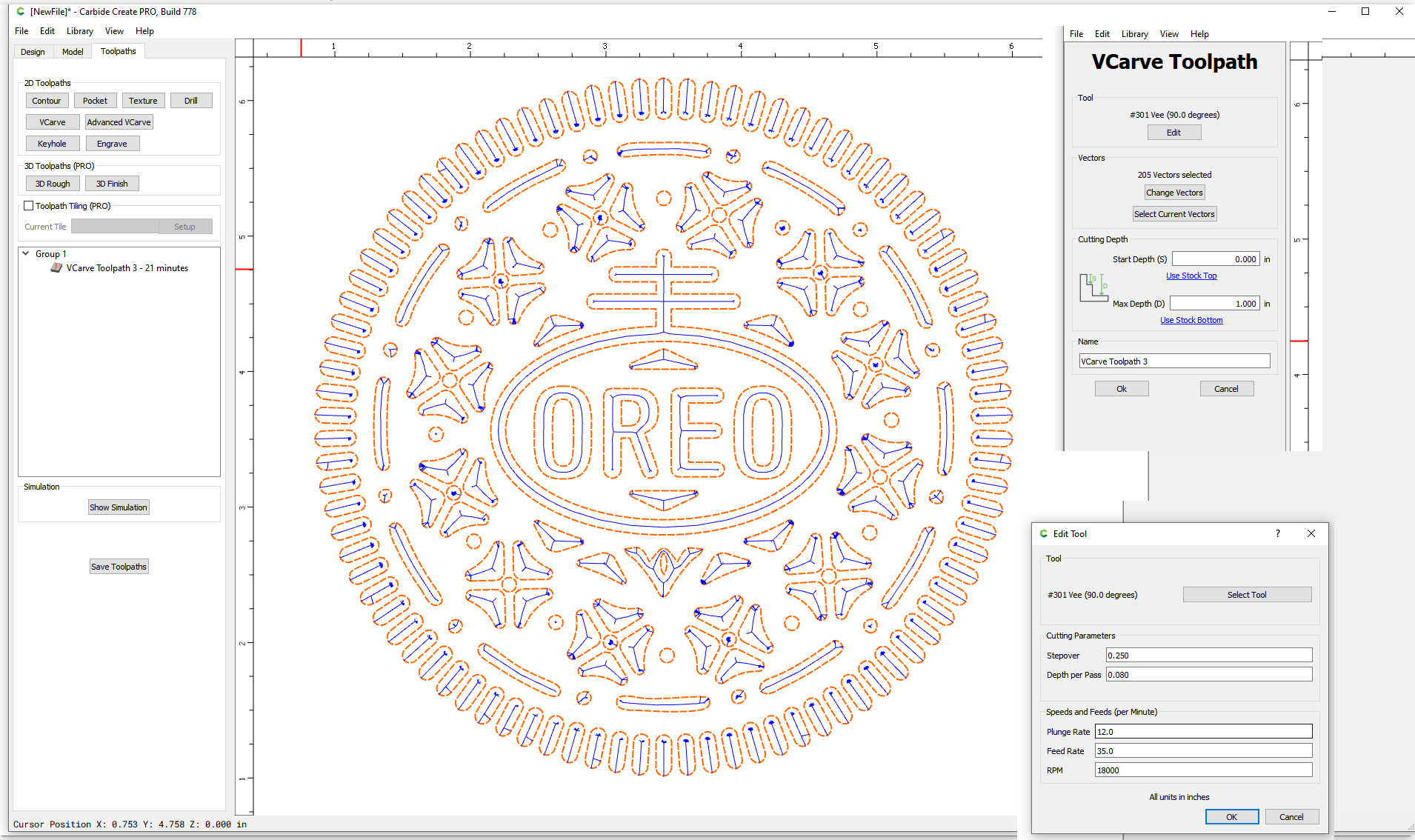The width and height of the screenshot is (1415, 840).
Task: Click the Use Stock Top link
Action: (1191, 276)
